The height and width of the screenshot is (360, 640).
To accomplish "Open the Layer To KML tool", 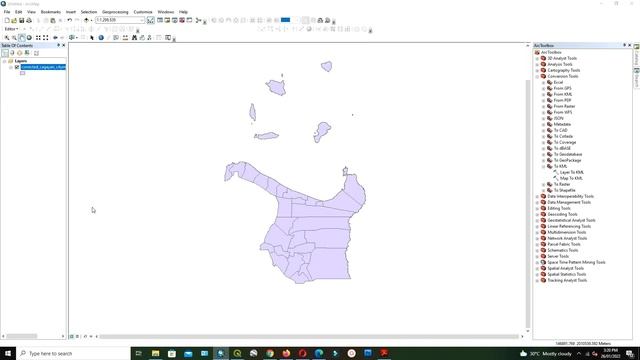I will 571,172.
